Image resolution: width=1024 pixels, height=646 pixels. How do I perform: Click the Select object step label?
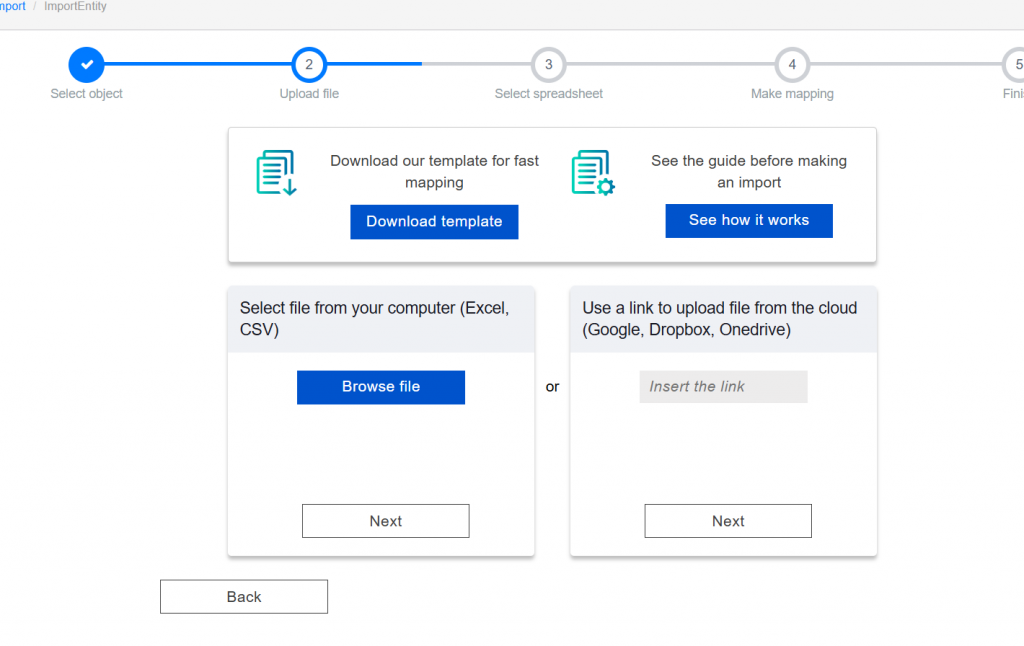click(87, 94)
